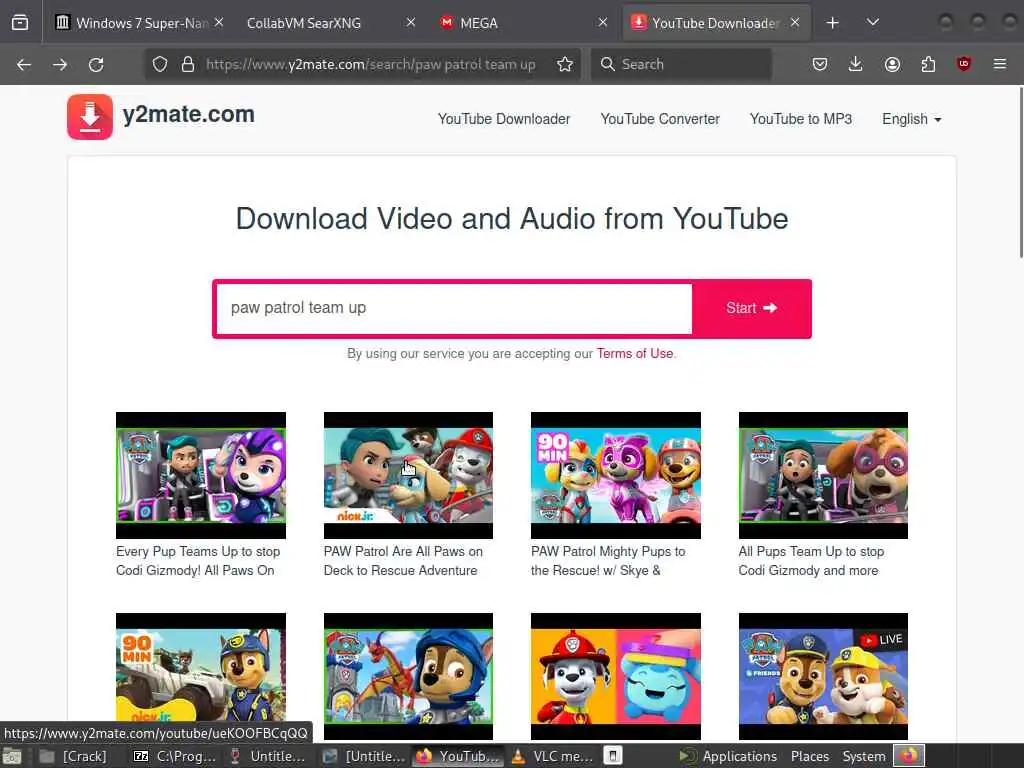Focus the Firefox Search box

(x=681, y=64)
